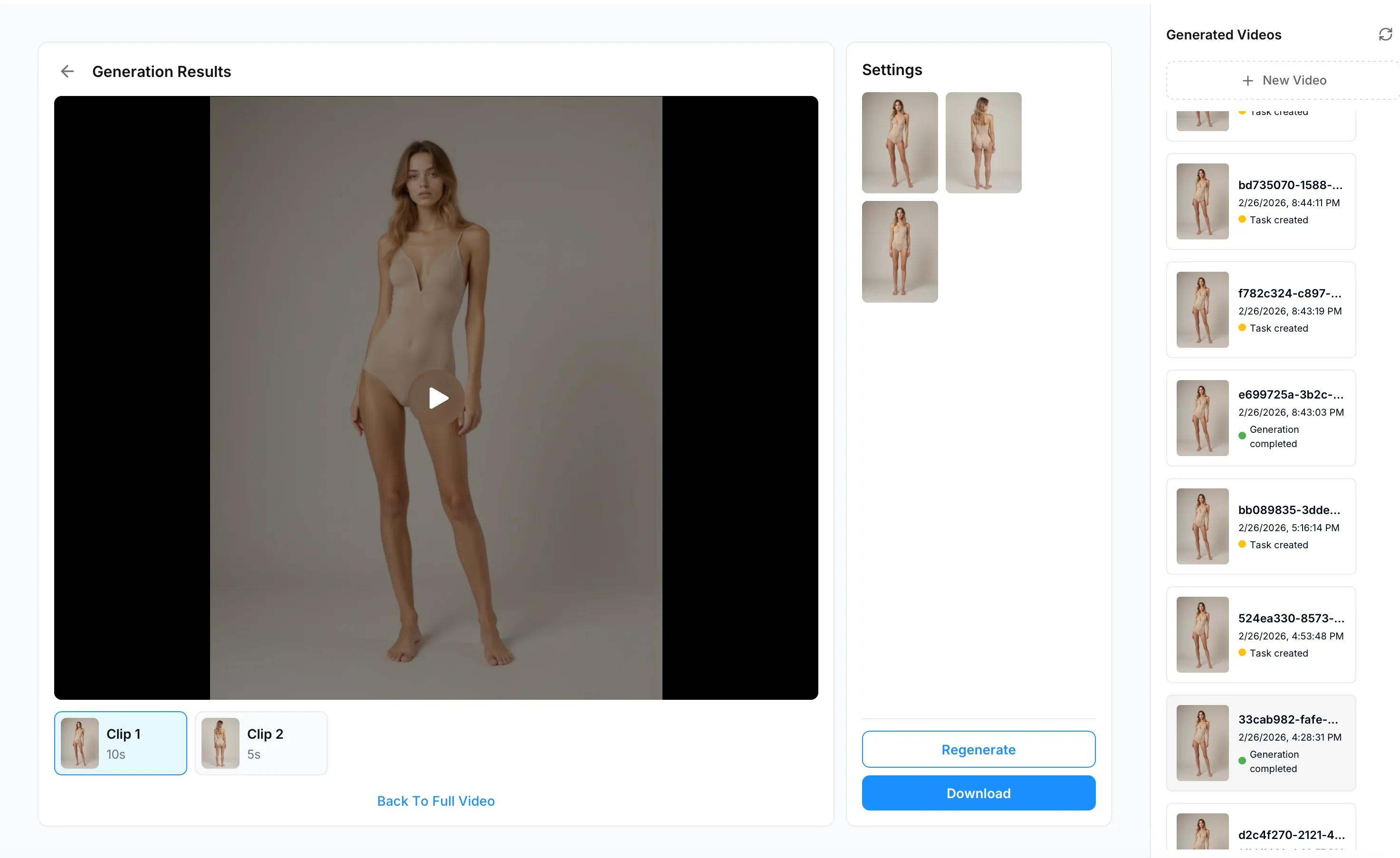
Task: Switch to the Clip 2 tab
Action: (261, 744)
